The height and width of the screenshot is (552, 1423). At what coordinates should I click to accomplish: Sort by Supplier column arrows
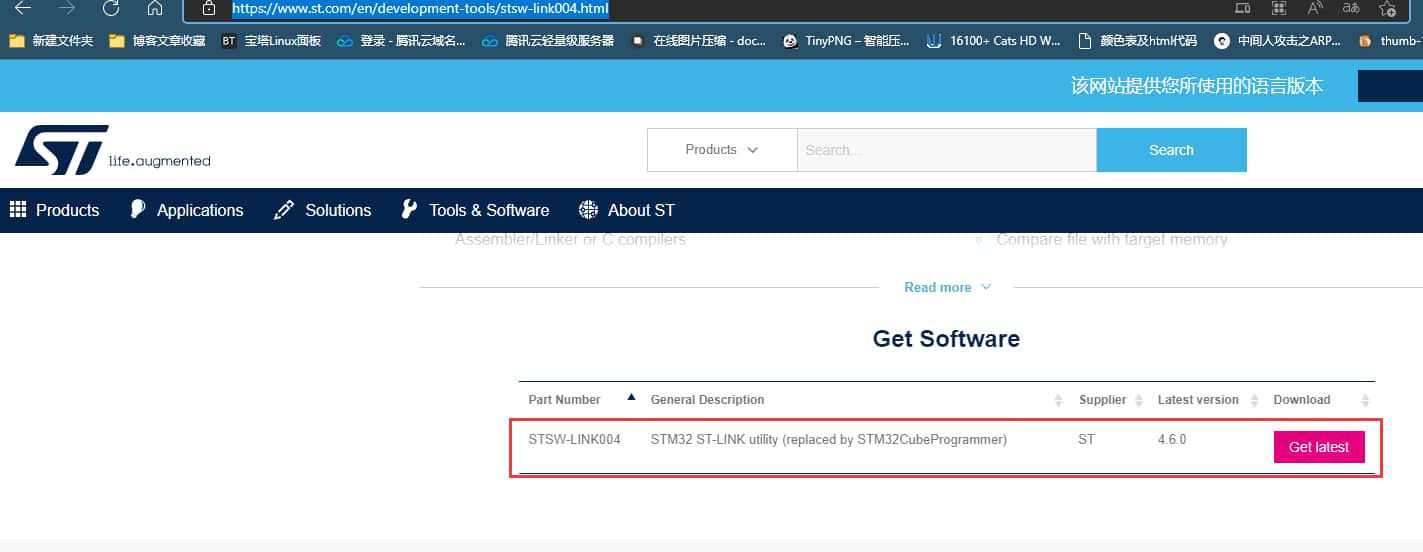click(x=1136, y=400)
